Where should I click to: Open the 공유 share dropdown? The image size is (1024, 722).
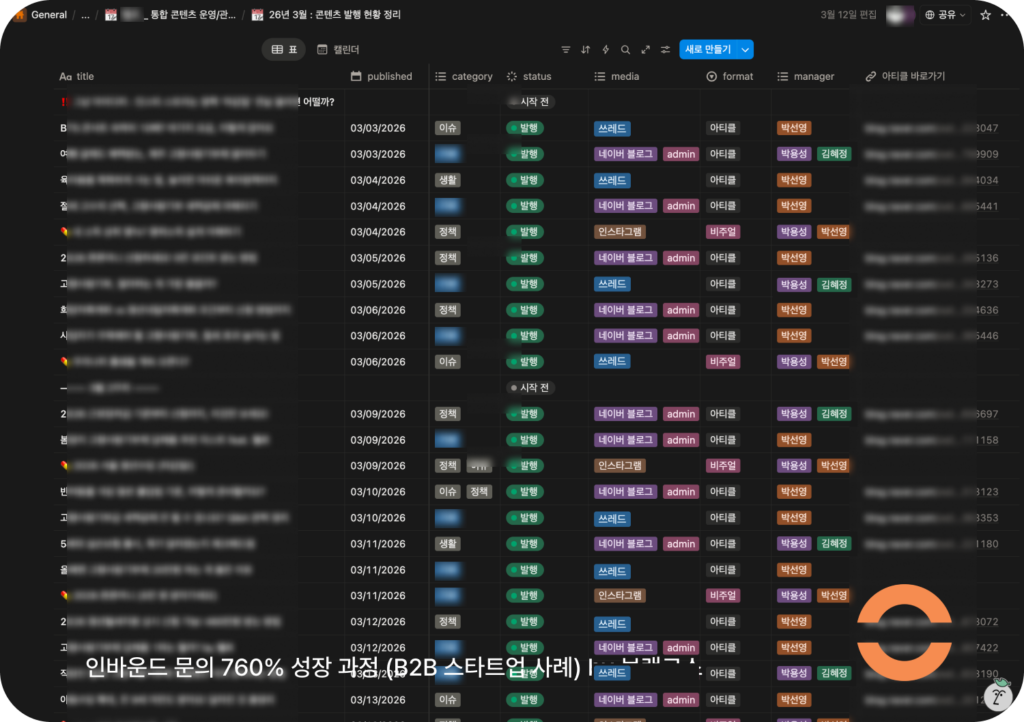945,15
